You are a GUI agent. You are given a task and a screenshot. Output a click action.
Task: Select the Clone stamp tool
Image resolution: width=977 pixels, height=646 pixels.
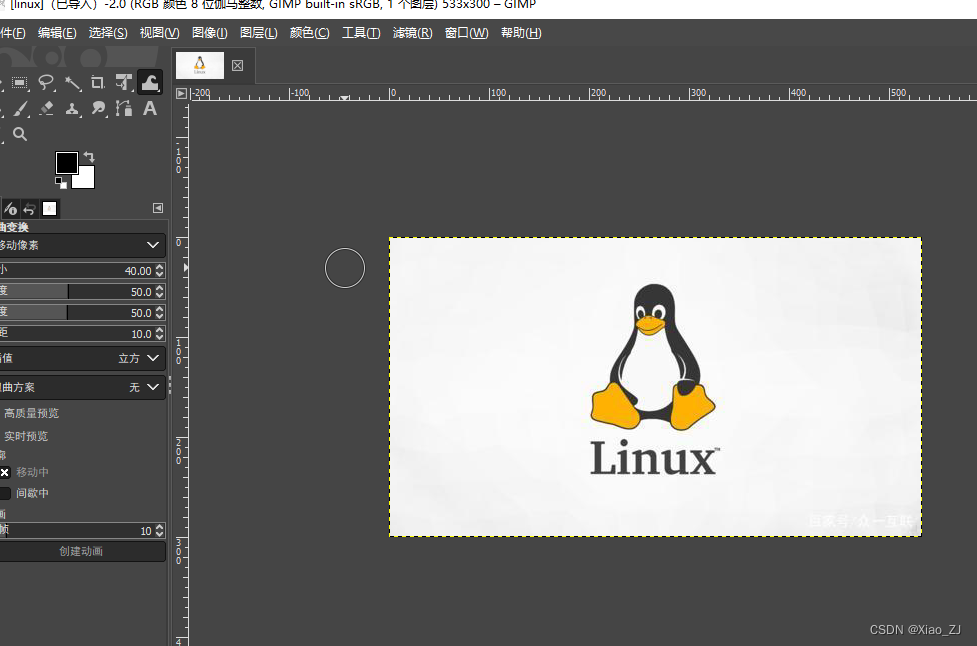click(72, 108)
